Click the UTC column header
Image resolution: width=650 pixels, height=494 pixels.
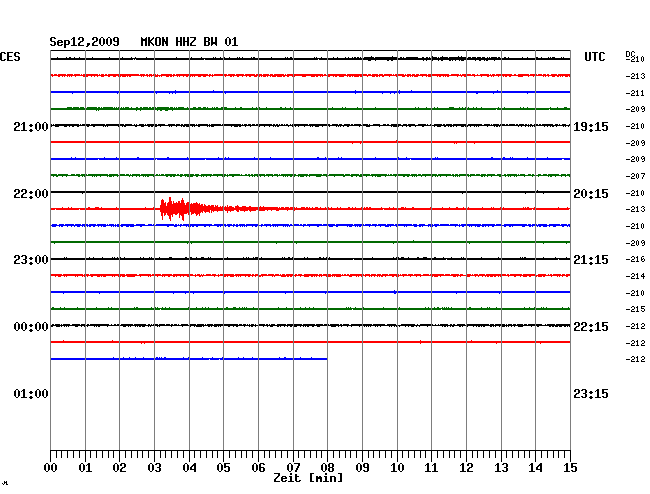coord(594,57)
